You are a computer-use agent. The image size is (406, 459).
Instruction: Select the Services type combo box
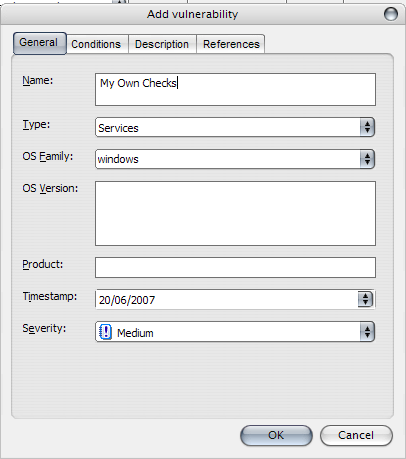point(235,127)
